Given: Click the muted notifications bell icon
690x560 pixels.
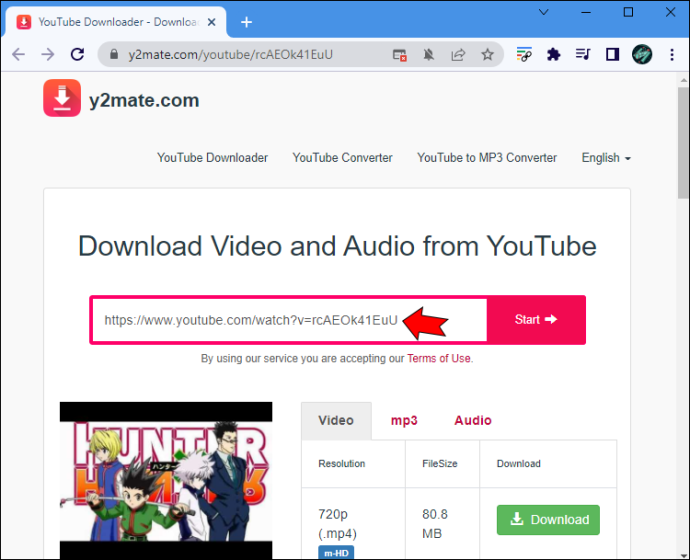Looking at the screenshot, I should click(x=429, y=55).
